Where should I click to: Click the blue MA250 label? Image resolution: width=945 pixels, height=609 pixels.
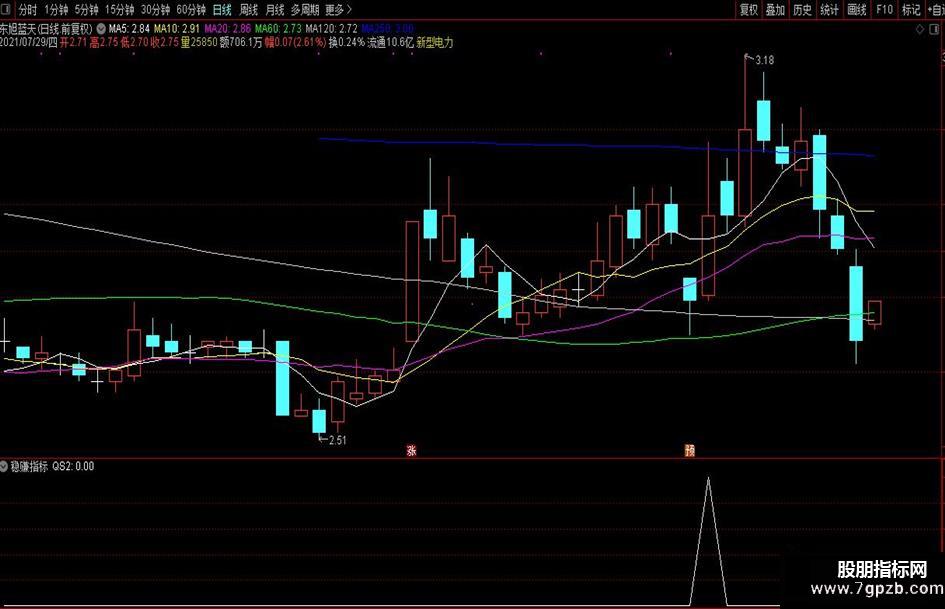(387, 28)
